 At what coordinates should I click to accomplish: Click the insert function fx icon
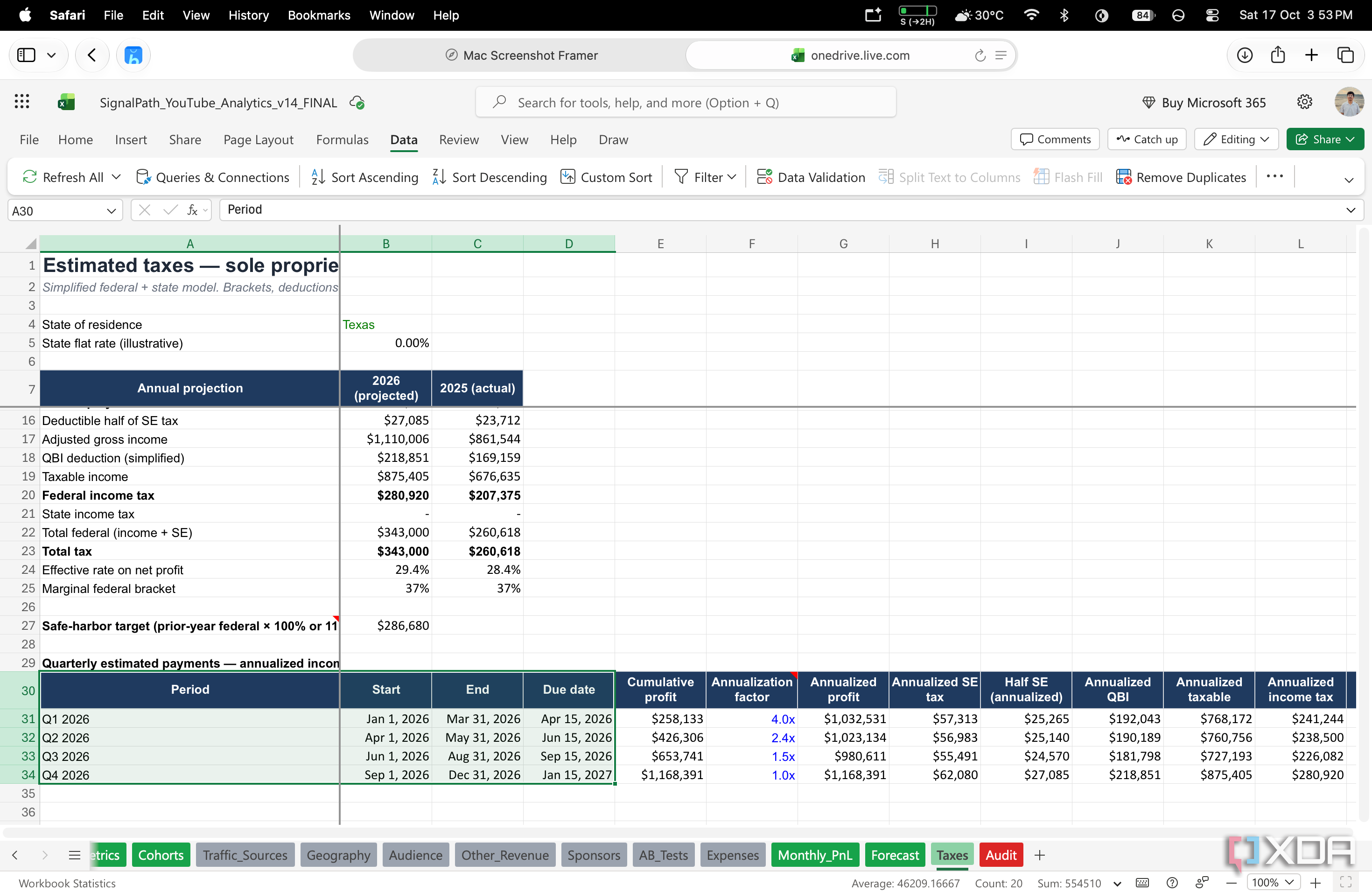(x=193, y=210)
